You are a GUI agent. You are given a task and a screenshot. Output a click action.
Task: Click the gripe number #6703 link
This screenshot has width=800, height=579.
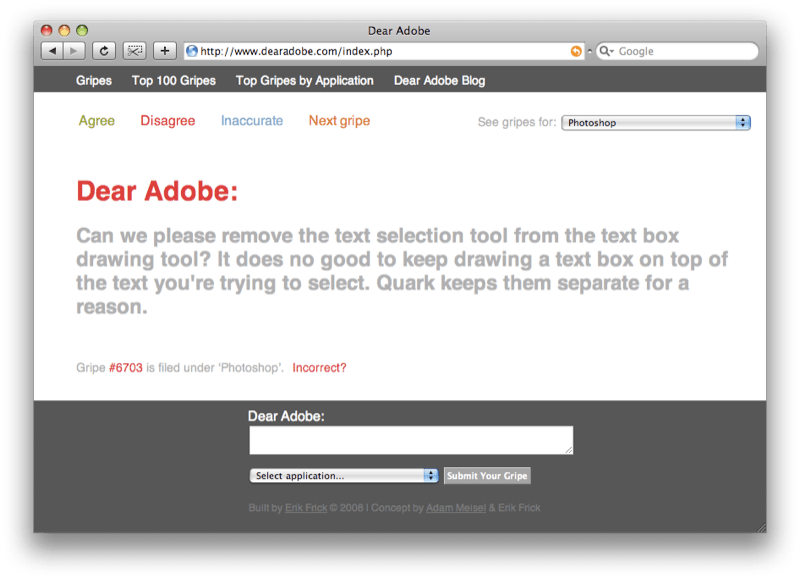tap(125, 368)
